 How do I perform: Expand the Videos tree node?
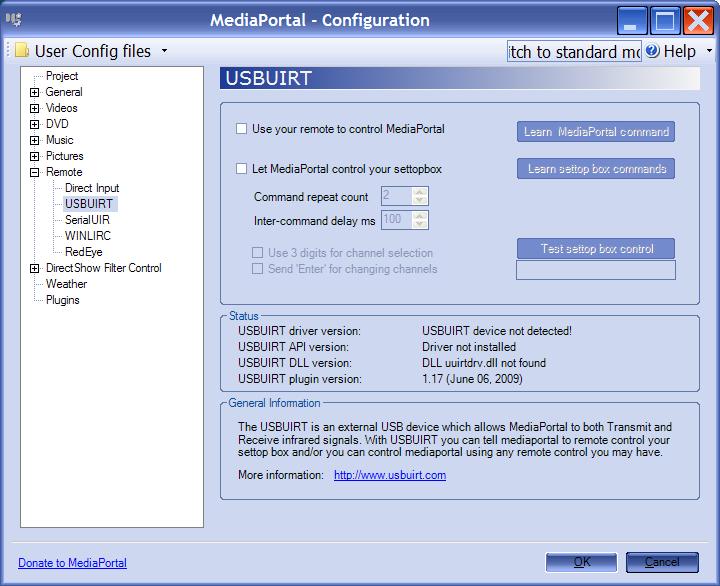coord(35,108)
